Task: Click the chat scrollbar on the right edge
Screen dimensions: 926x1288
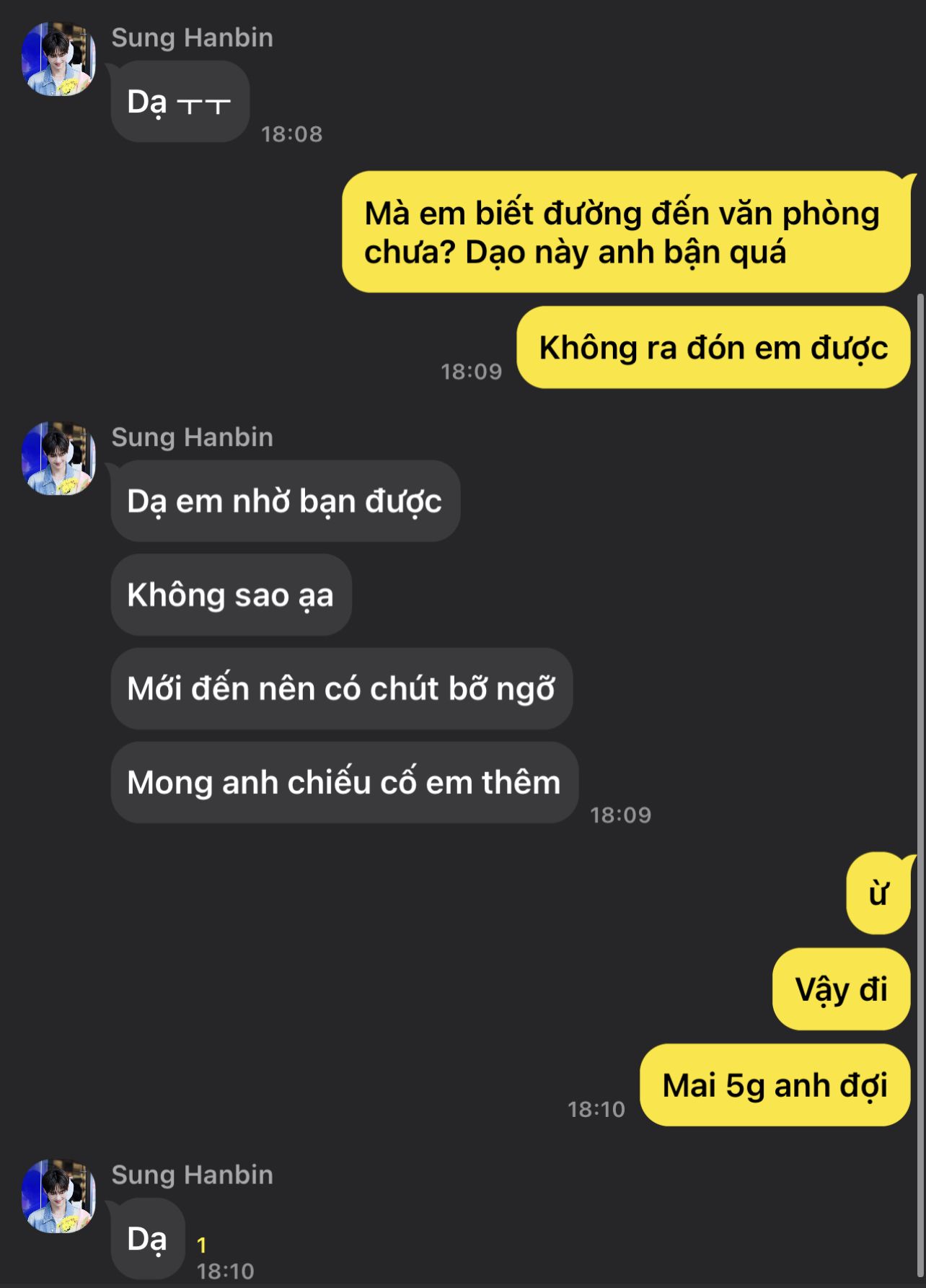Action: point(920,787)
